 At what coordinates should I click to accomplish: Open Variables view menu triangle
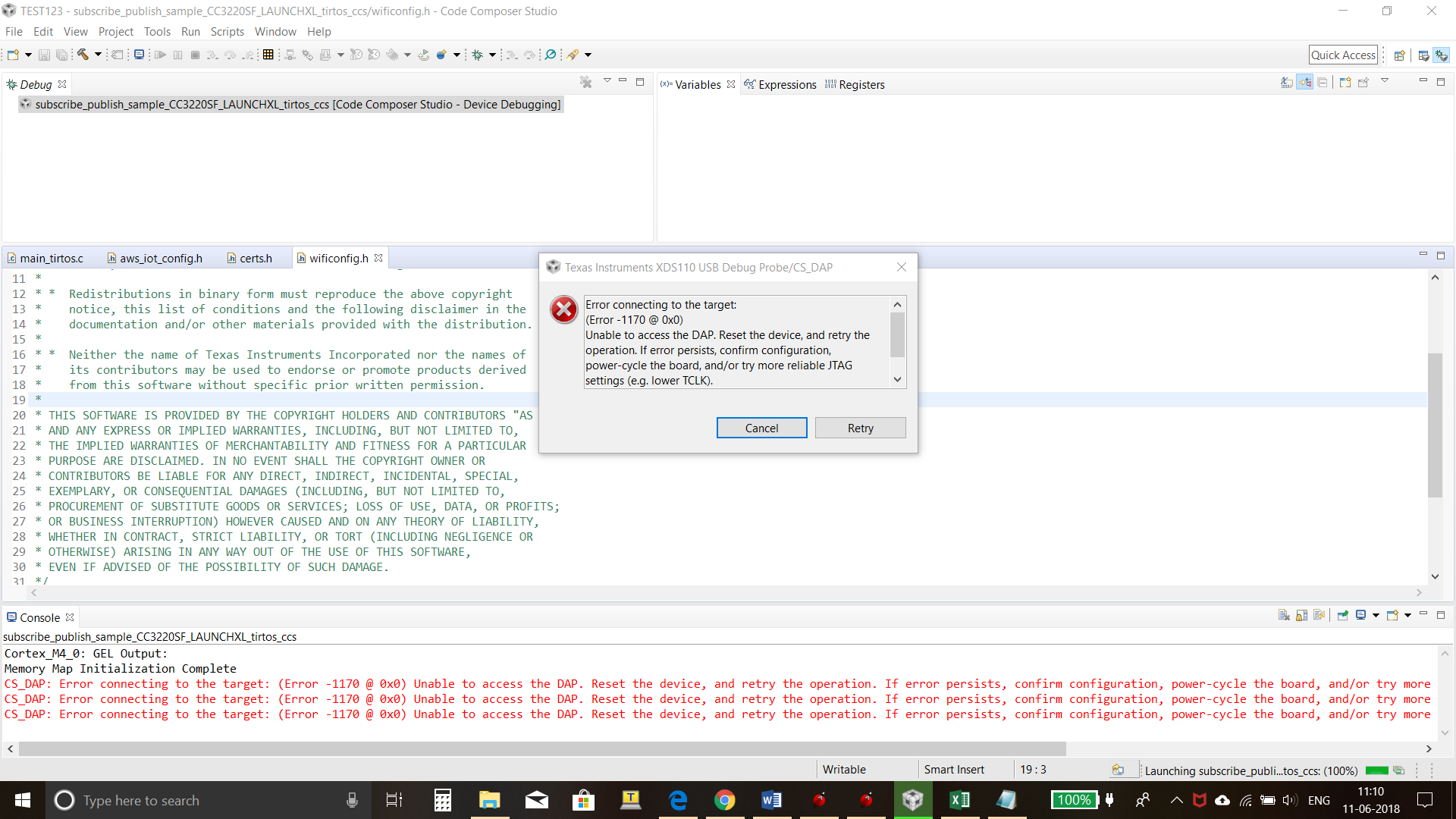point(1384,81)
